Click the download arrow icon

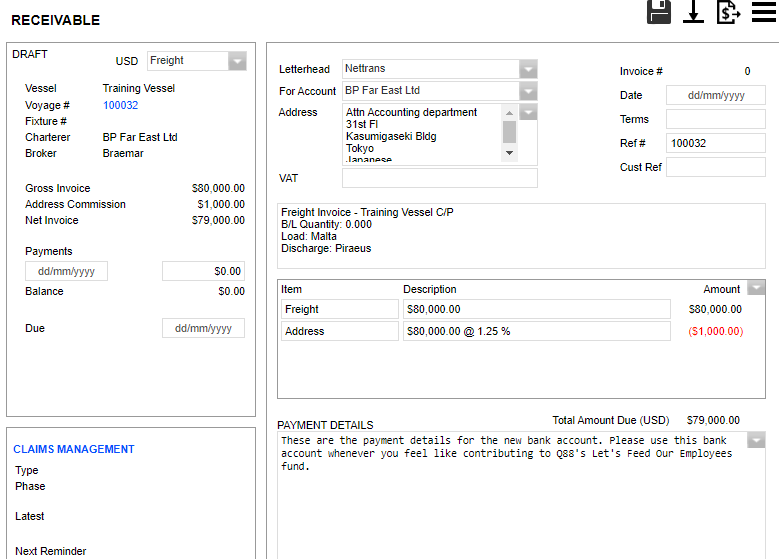coord(692,12)
